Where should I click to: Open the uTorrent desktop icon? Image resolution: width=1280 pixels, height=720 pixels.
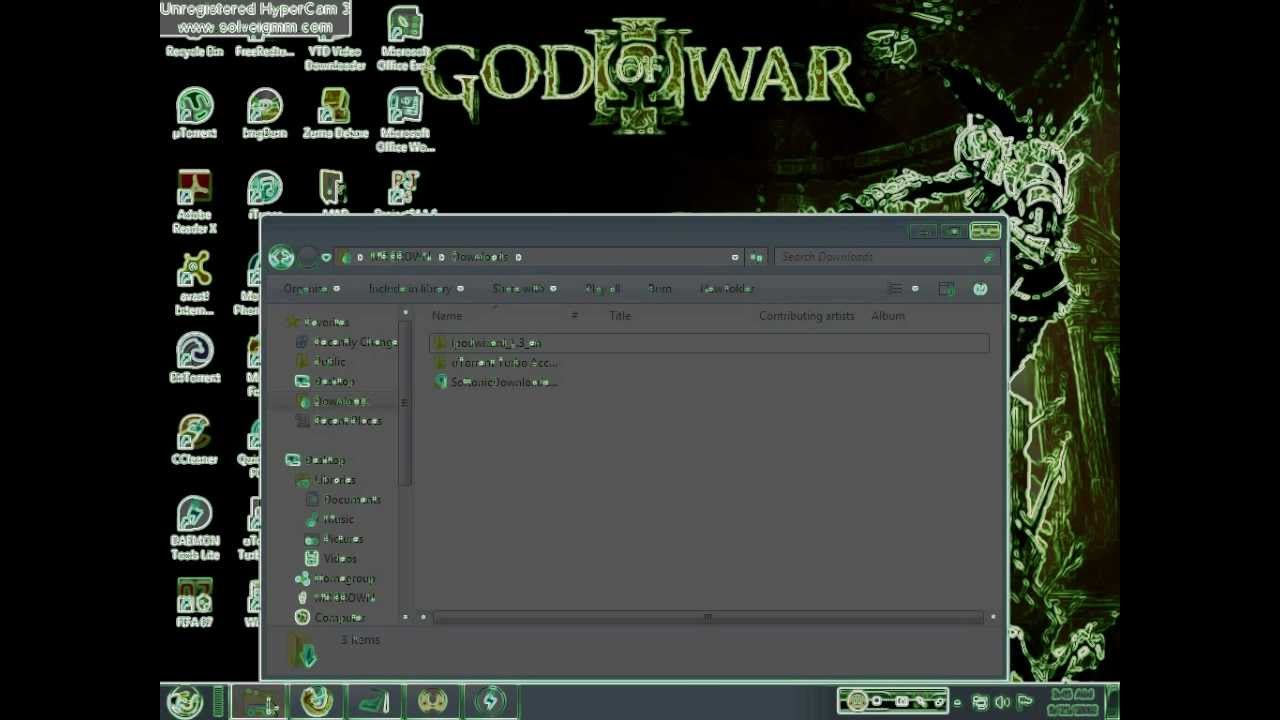coord(194,113)
